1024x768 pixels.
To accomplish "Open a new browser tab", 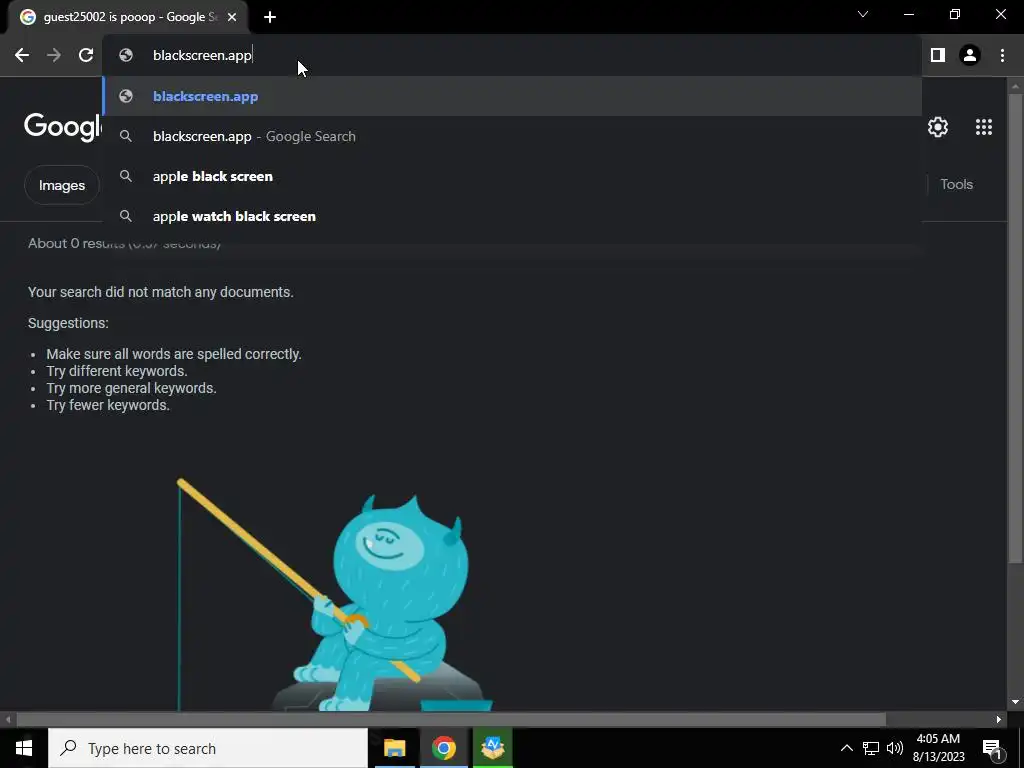I will 270,17.
